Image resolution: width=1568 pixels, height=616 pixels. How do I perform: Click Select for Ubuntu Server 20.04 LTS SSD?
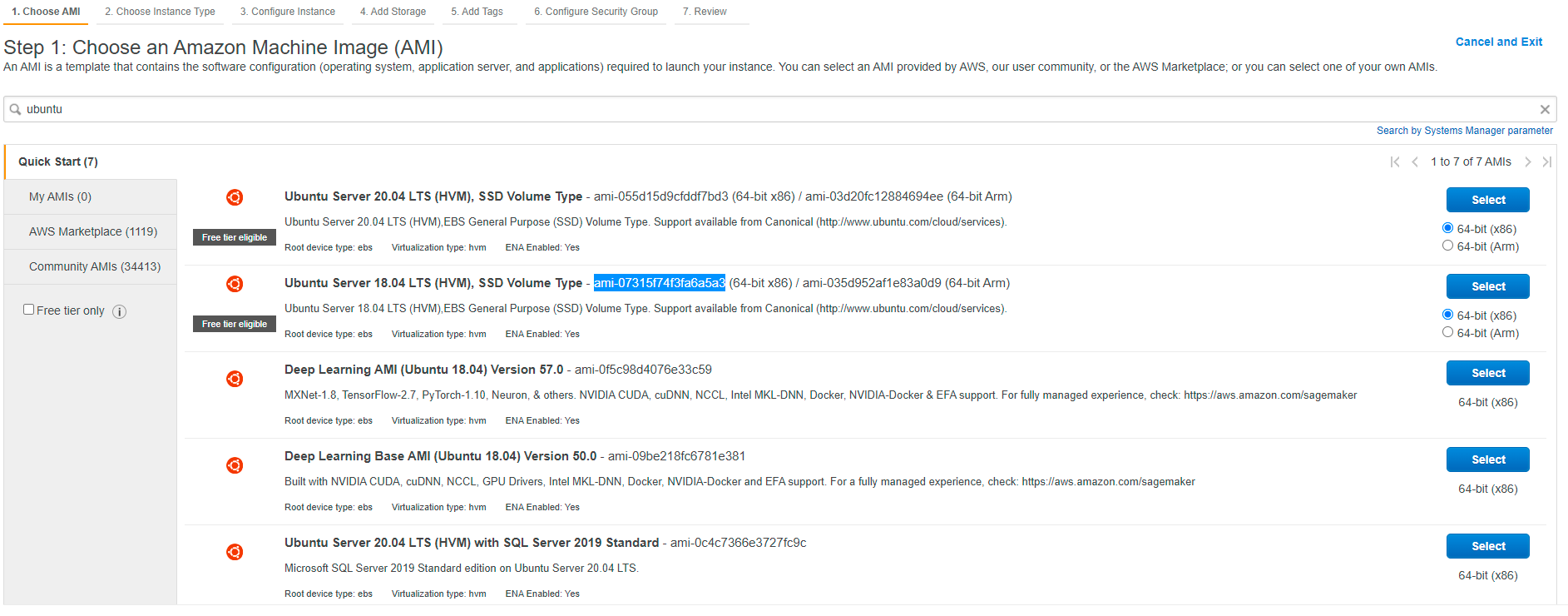click(1488, 200)
